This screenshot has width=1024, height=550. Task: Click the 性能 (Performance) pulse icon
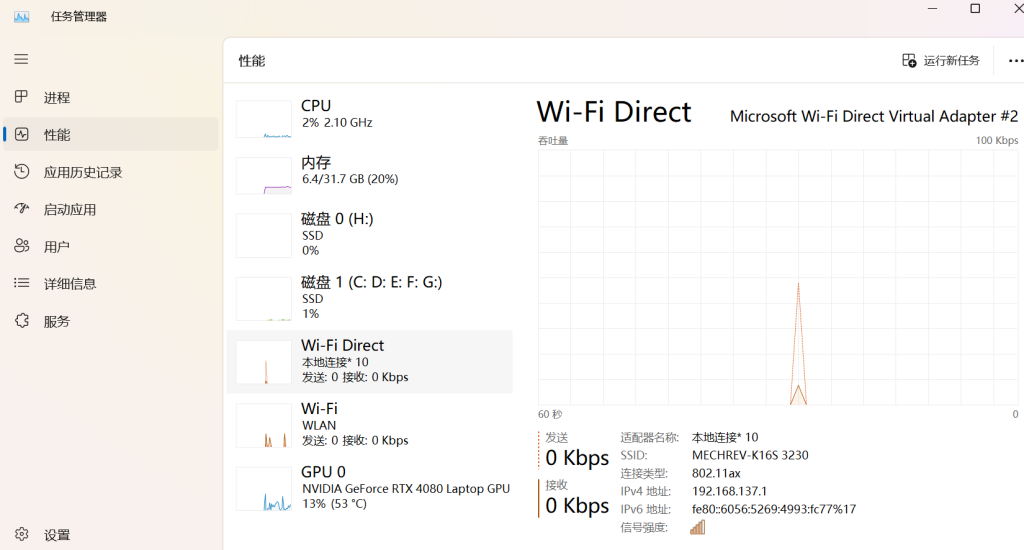(21, 134)
